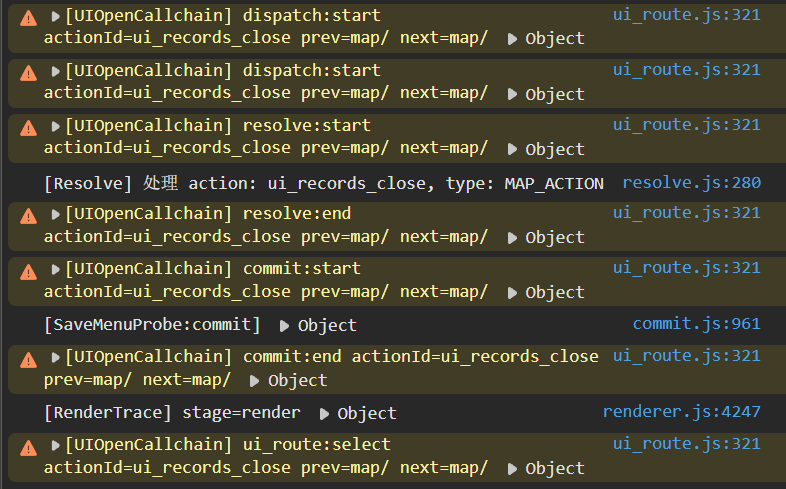
Task: Open ui_route.js:321 link on commit:end row
Action: 687,356
